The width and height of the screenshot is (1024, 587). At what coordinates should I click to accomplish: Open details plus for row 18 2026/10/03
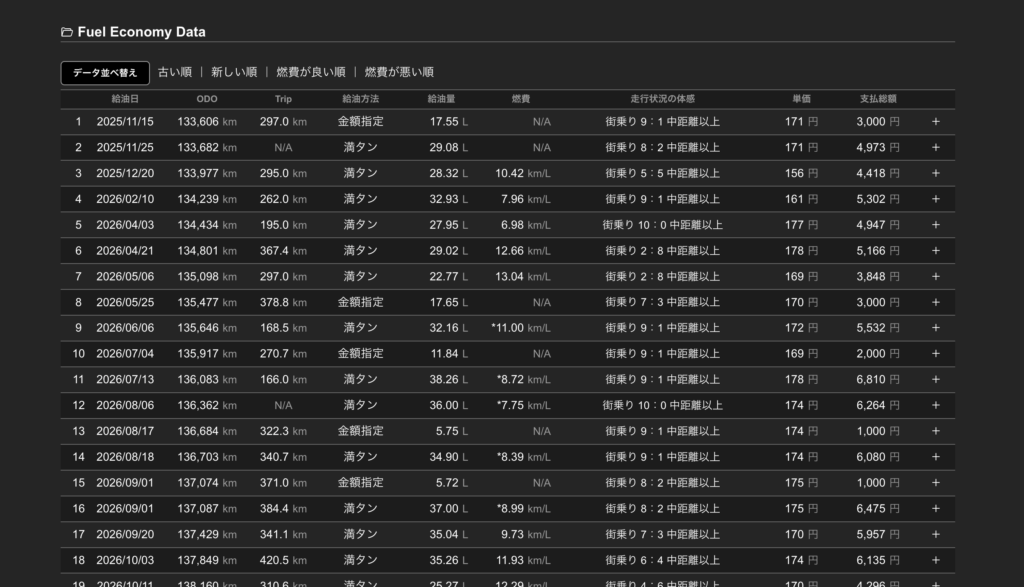click(x=936, y=560)
